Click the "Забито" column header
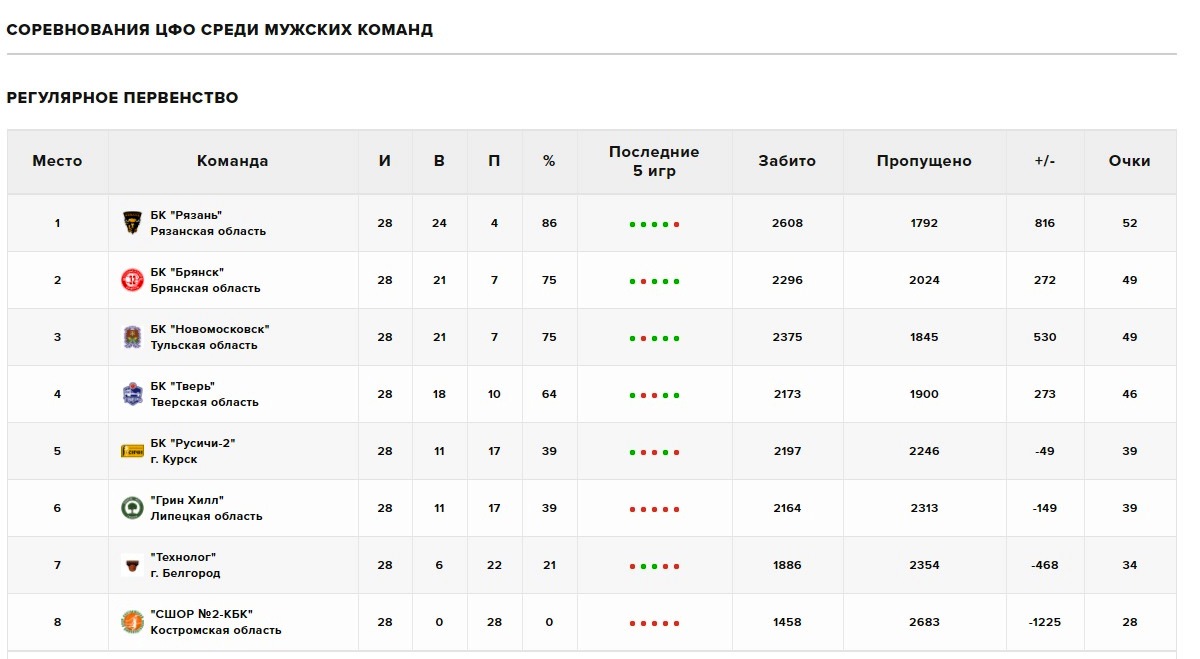1200x659 pixels. point(787,161)
